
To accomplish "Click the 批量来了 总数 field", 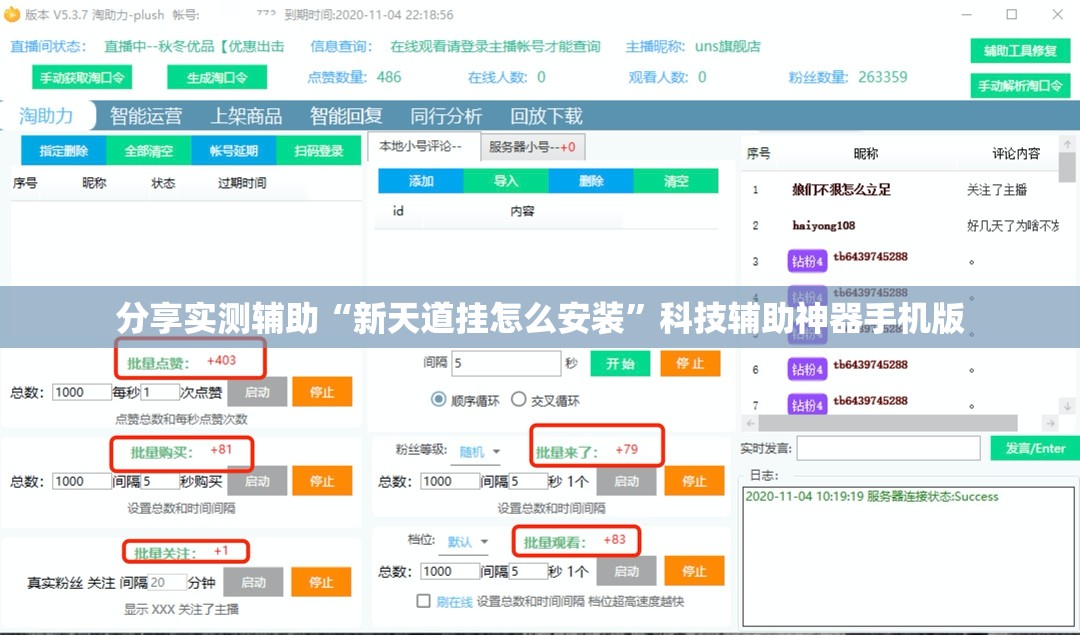I will pos(450,481).
